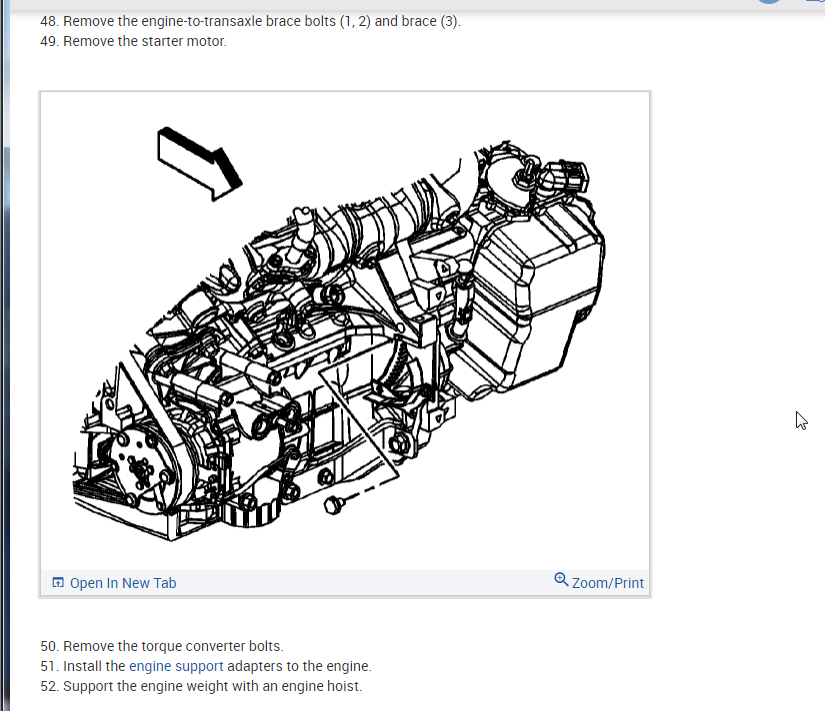This screenshot has height=711, width=825.
Task: Select the step 48 brace bolts text
Action: tap(250, 21)
